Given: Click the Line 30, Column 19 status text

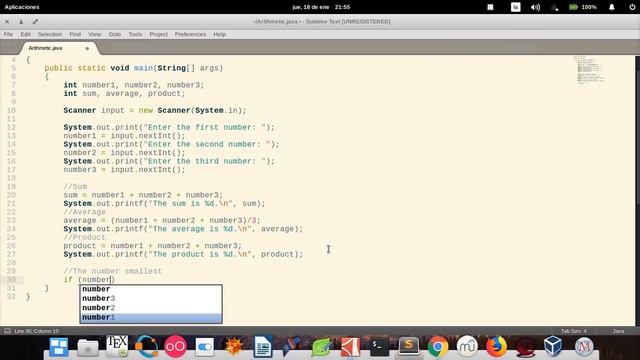Looking at the screenshot, I should pos(36,331).
